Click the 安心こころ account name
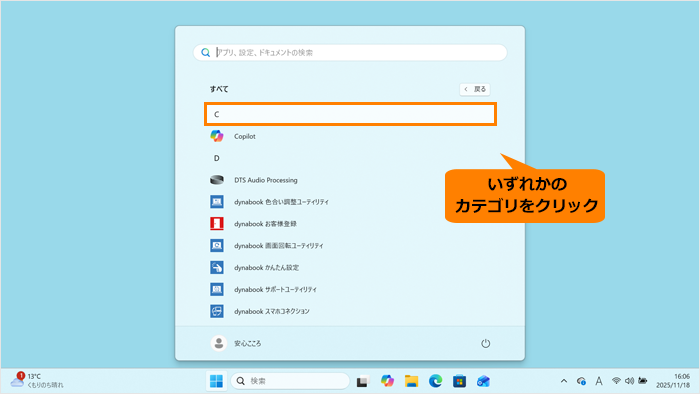 pos(248,344)
